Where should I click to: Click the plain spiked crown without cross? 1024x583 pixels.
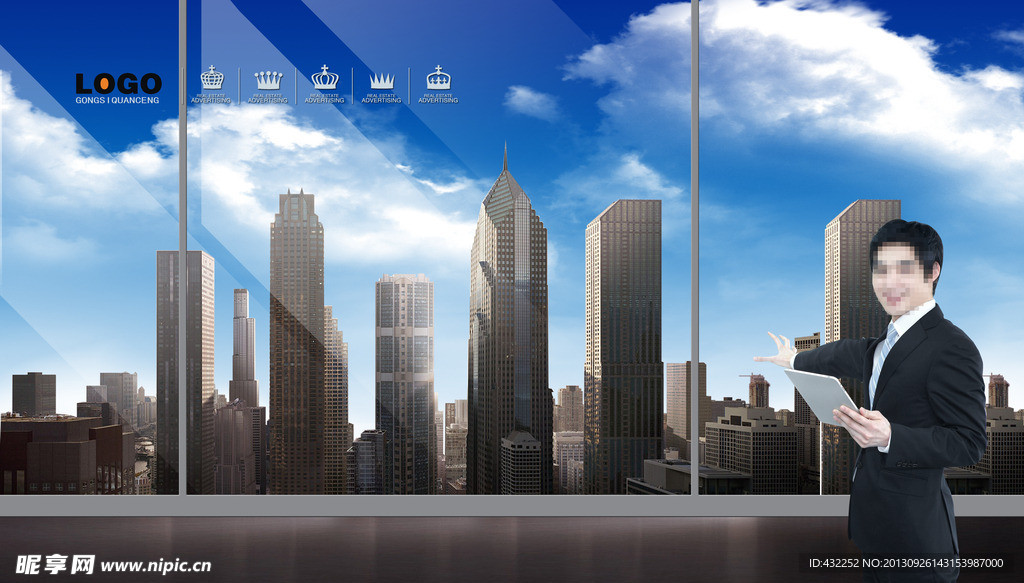(381, 81)
